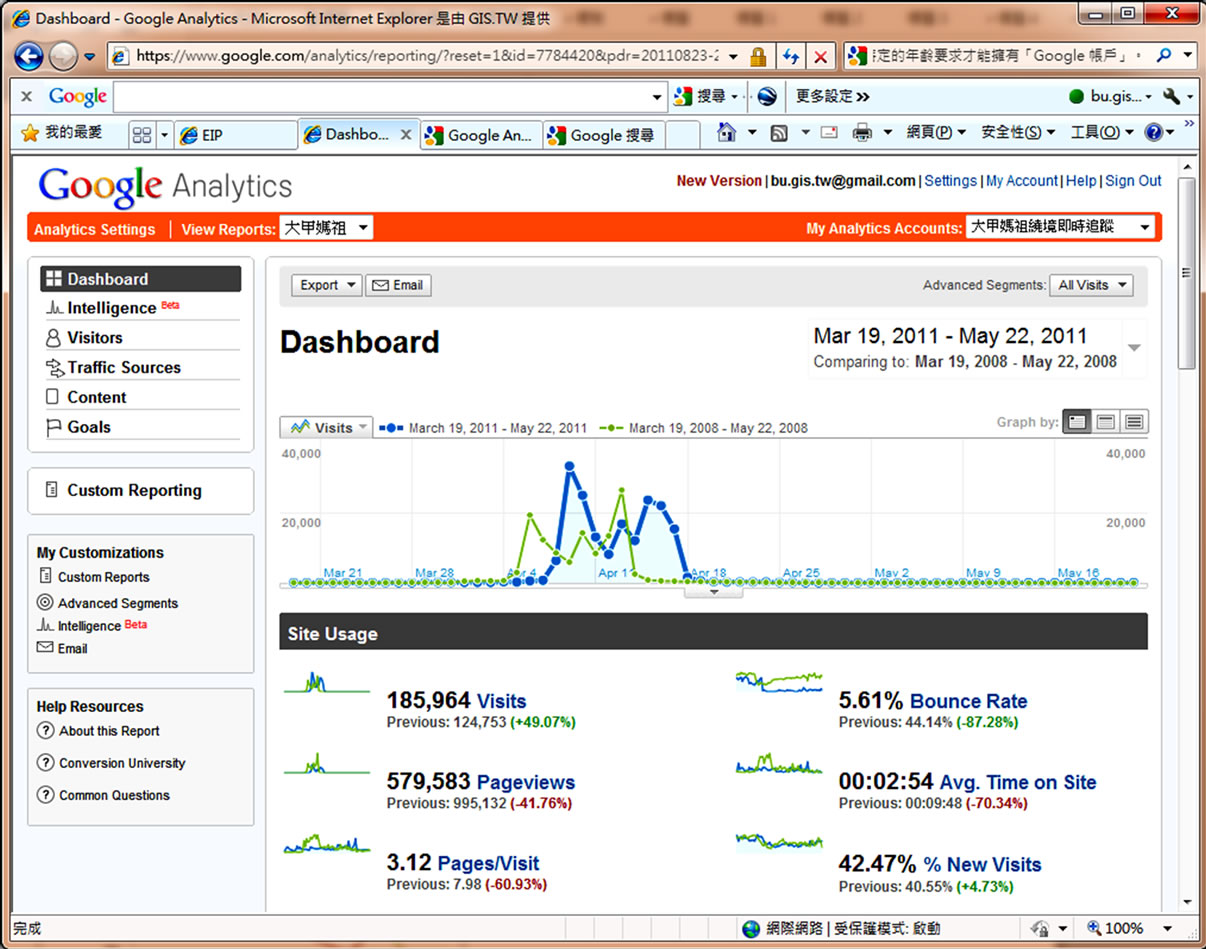Click the browser Back arrow button

tap(29, 55)
